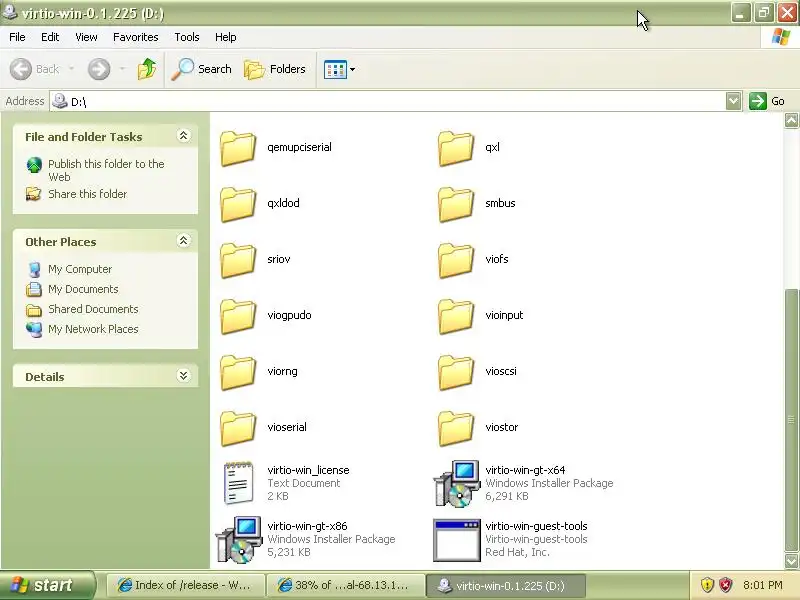Click the scrollbar down arrow

pyautogui.click(x=791, y=561)
